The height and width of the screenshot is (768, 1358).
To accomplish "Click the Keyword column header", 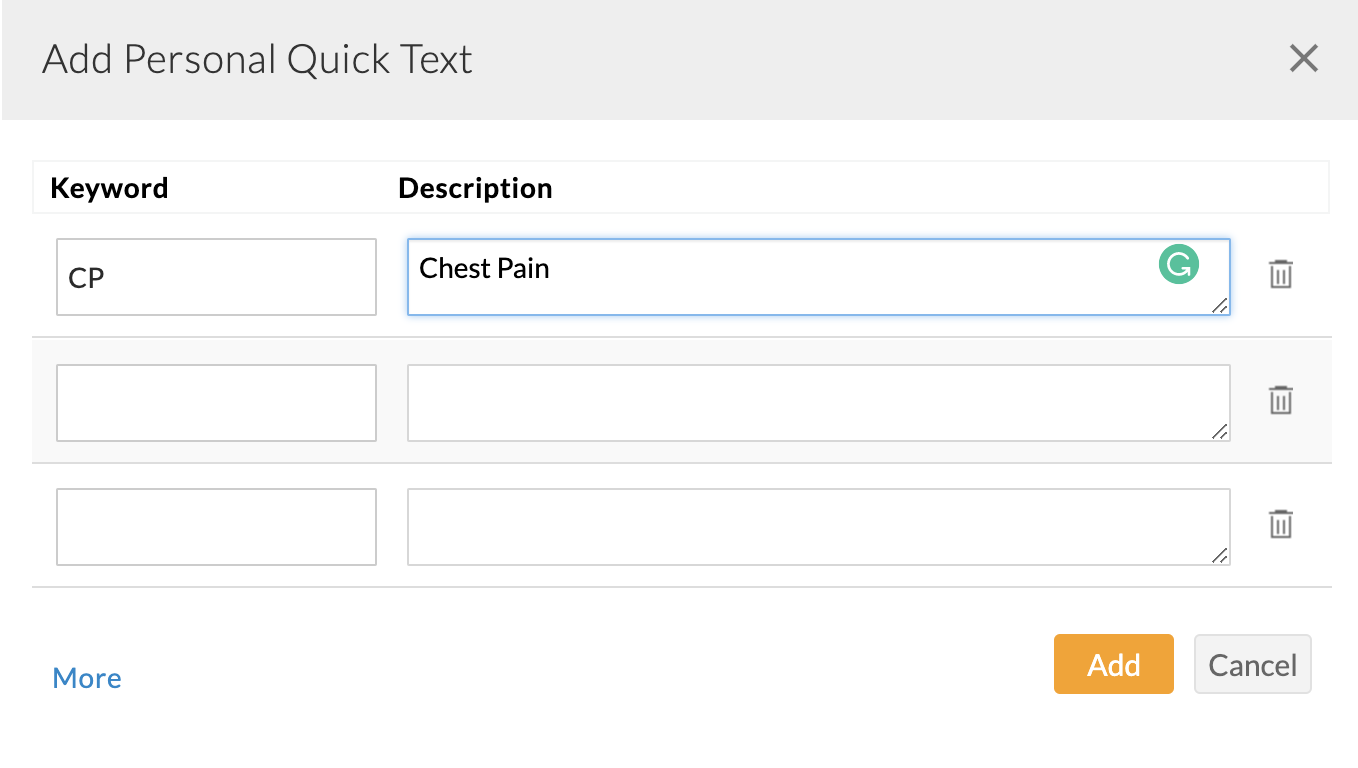I will point(109,188).
